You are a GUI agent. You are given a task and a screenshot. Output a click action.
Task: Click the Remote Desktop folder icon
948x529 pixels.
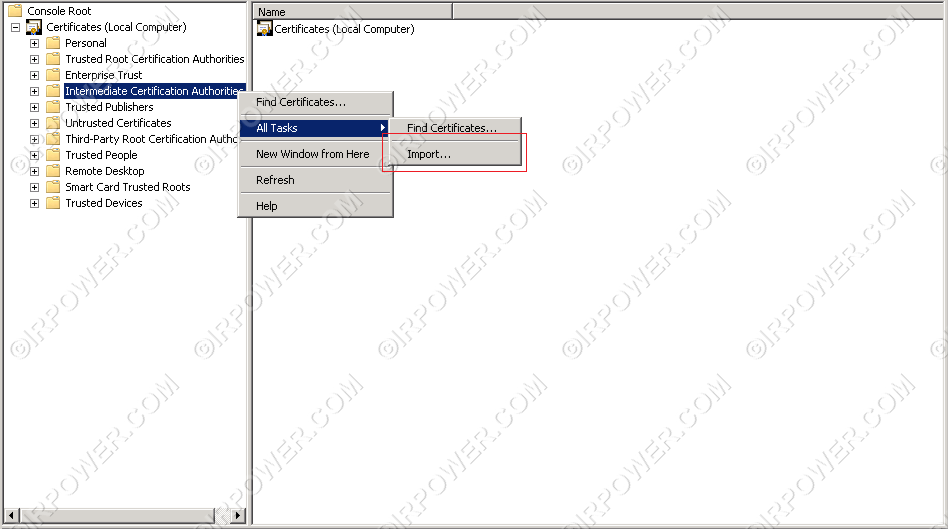coord(53,171)
